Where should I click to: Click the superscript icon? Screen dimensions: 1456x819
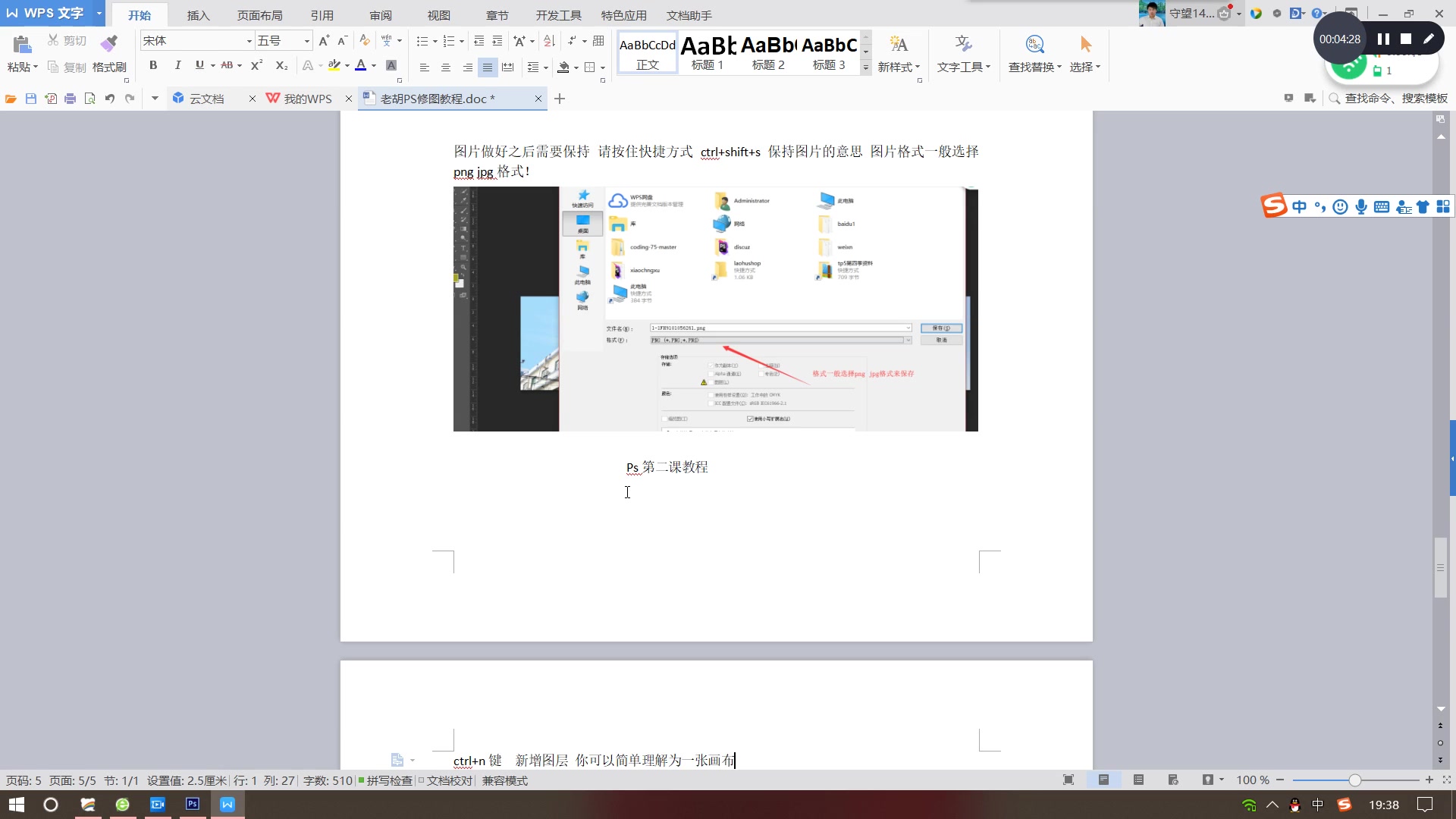click(256, 65)
